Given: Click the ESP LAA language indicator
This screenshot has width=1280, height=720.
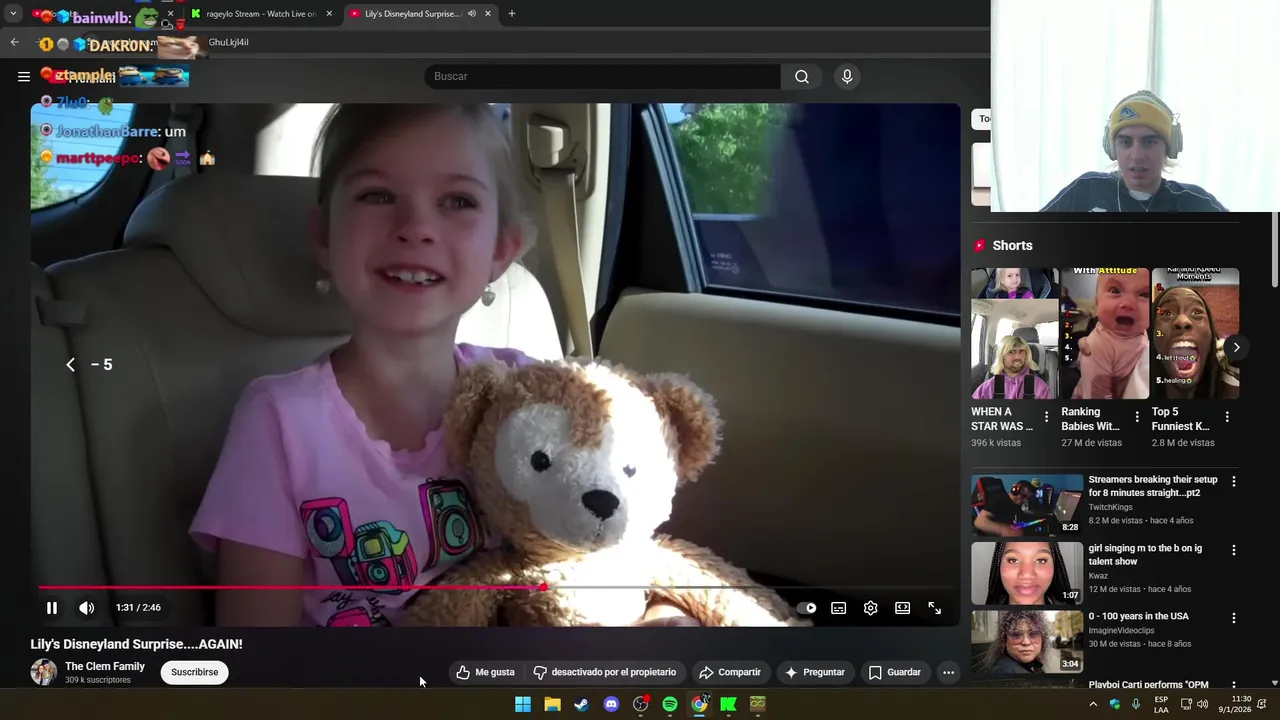Looking at the screenshot, I should (1161, 704).
